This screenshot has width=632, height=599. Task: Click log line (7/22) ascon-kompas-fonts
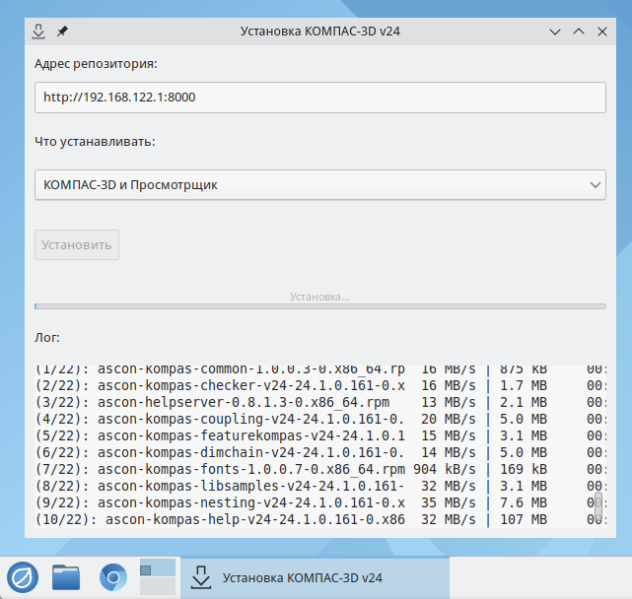[x=321, y=469]
